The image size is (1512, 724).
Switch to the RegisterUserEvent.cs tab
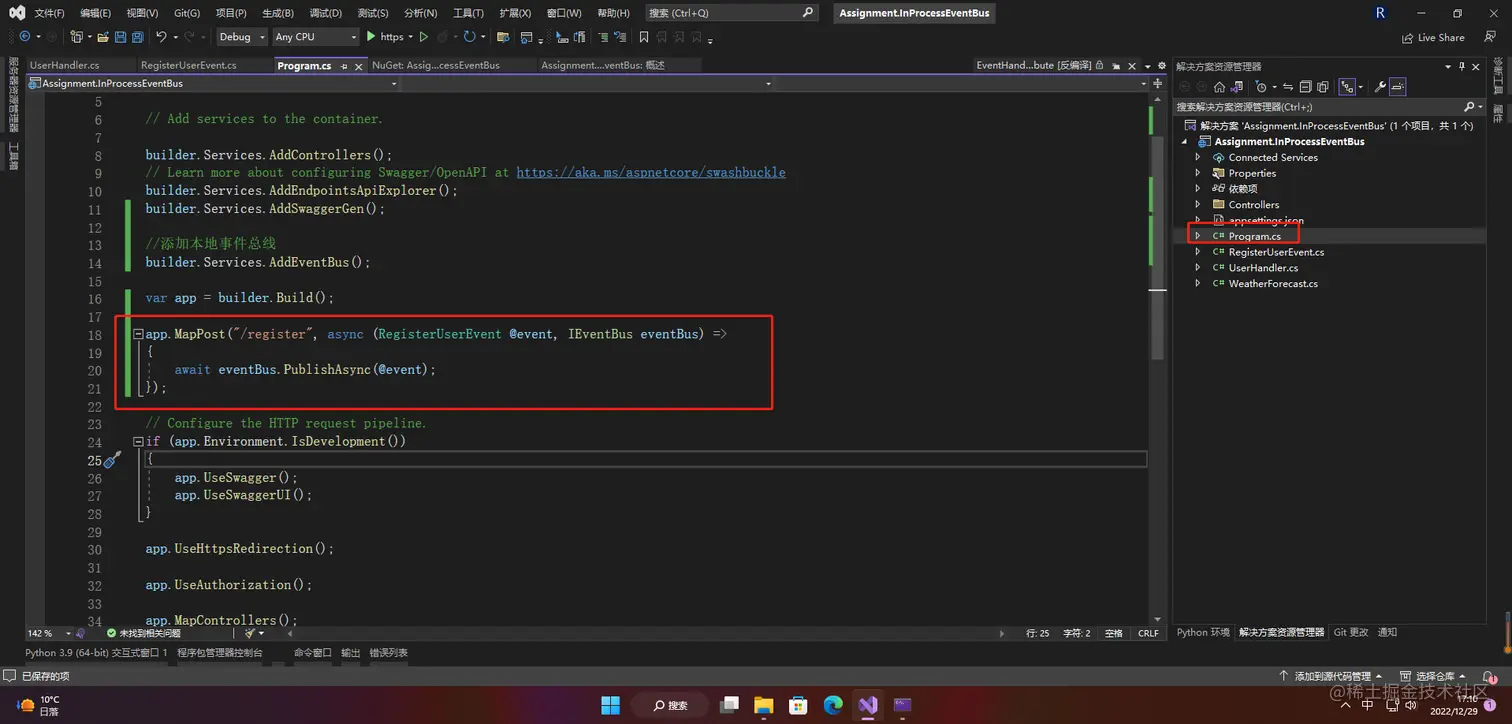tap(189, 65)
